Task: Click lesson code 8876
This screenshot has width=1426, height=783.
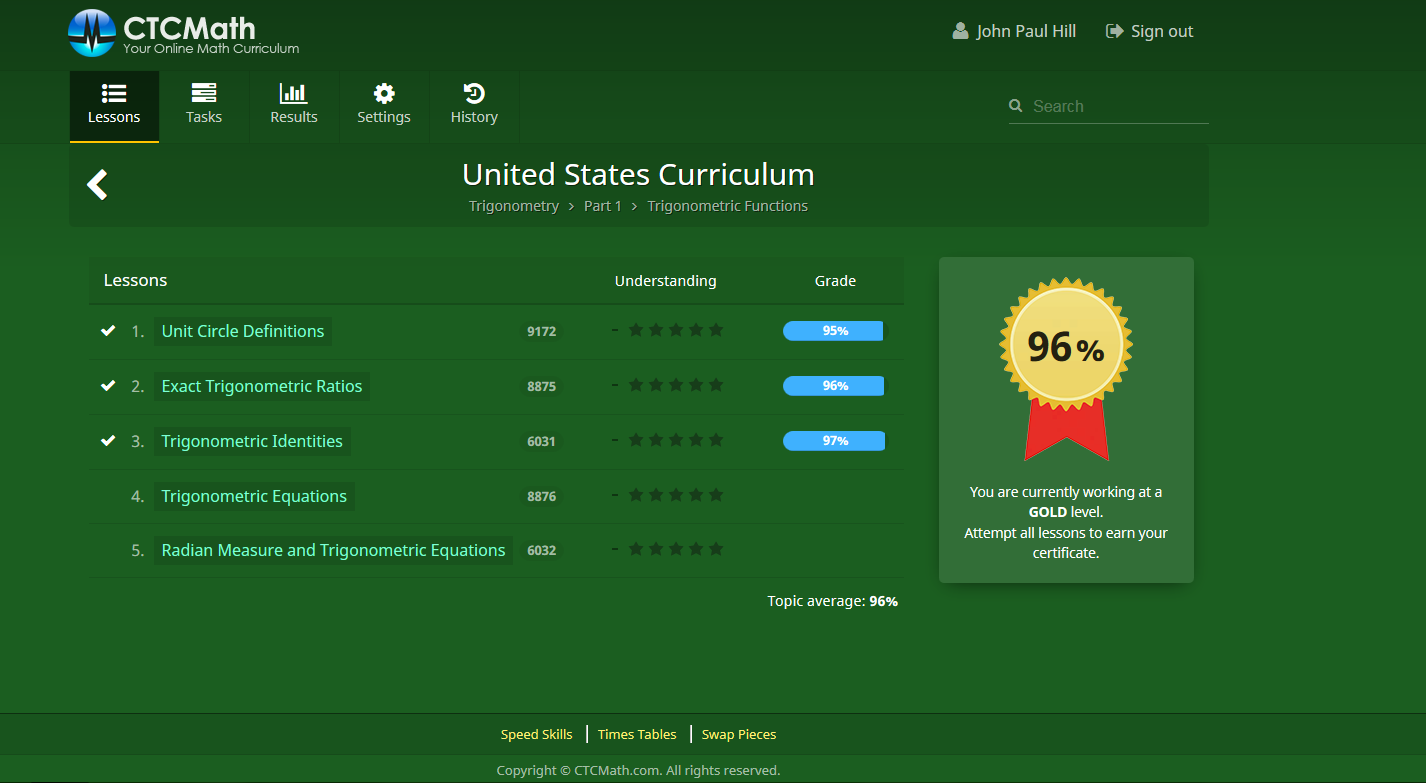Action: click(541, 496)
